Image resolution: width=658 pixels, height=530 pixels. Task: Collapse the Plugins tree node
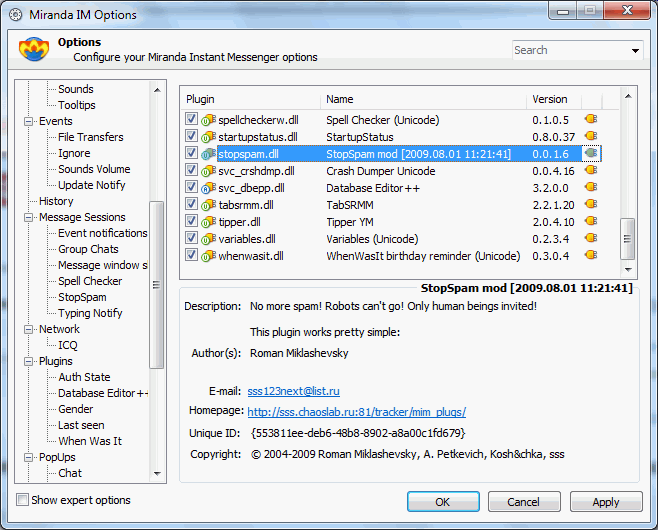point(29,362)
